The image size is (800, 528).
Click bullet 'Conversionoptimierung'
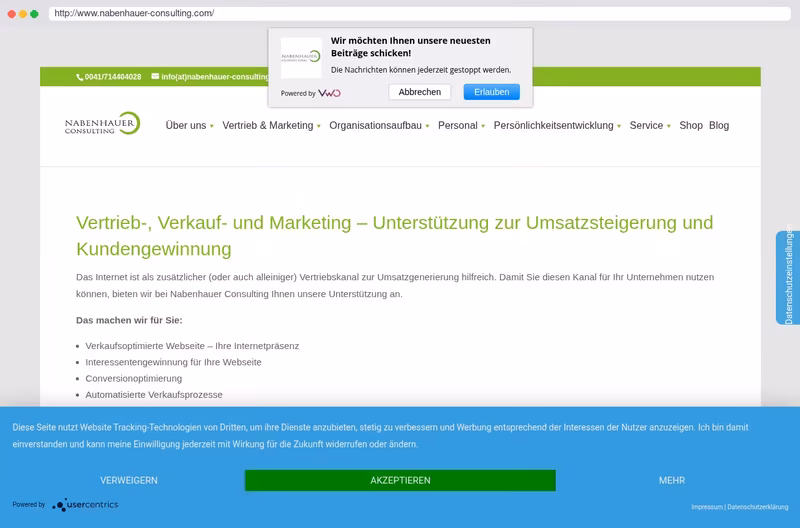click(134, 379)
